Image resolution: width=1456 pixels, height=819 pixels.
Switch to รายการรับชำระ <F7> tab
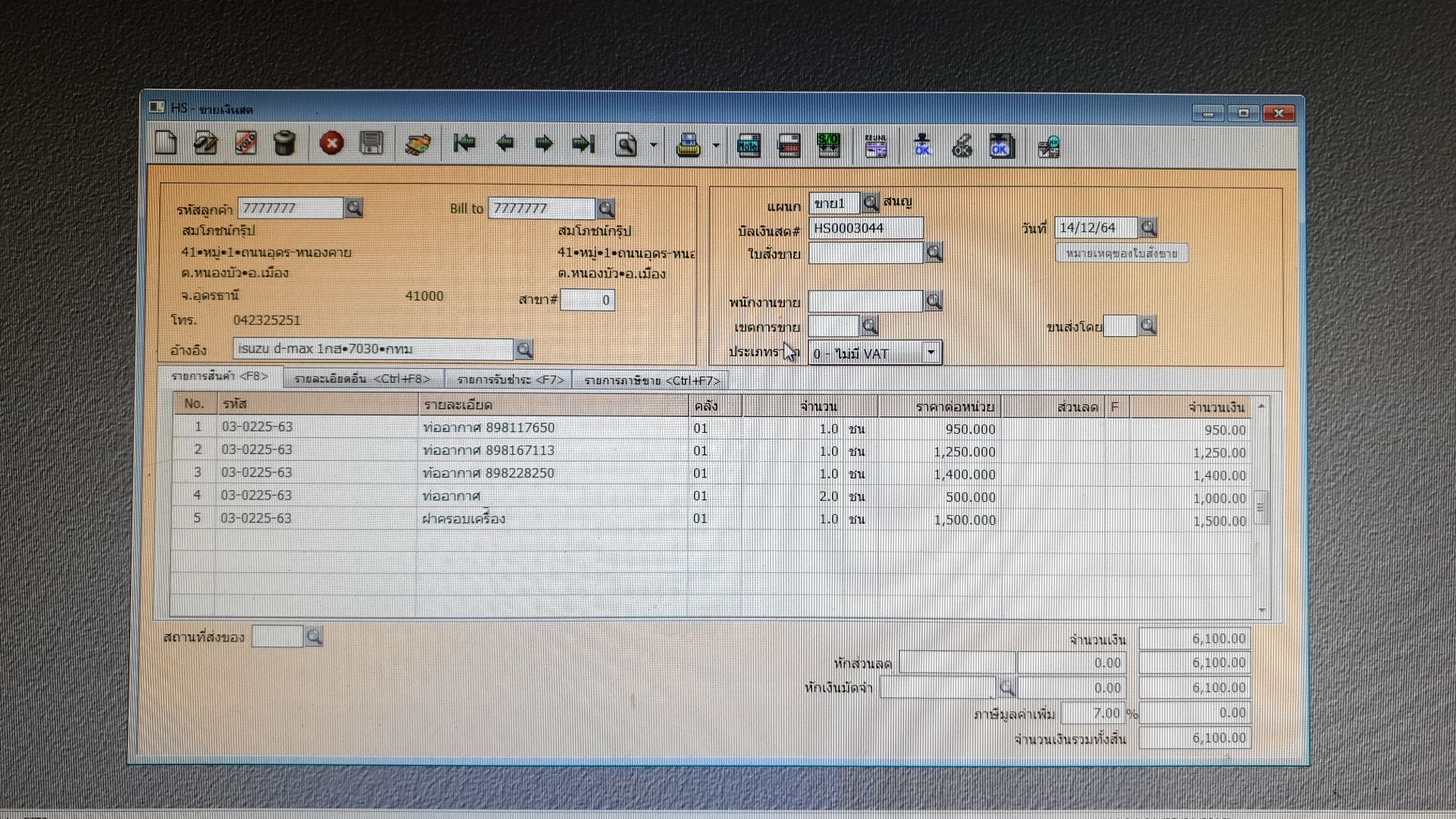(x=510, y=380)
